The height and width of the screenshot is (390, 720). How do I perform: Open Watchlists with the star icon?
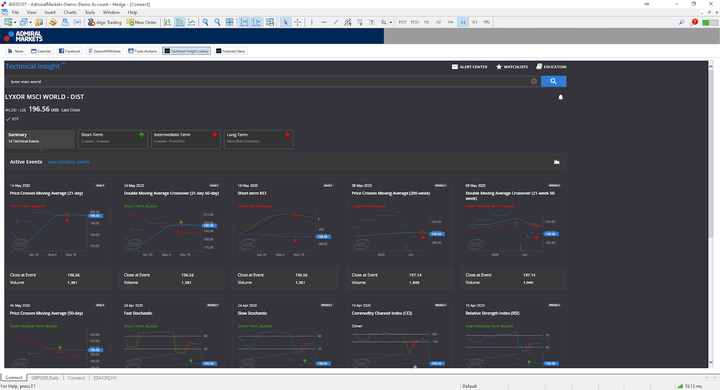512,67
